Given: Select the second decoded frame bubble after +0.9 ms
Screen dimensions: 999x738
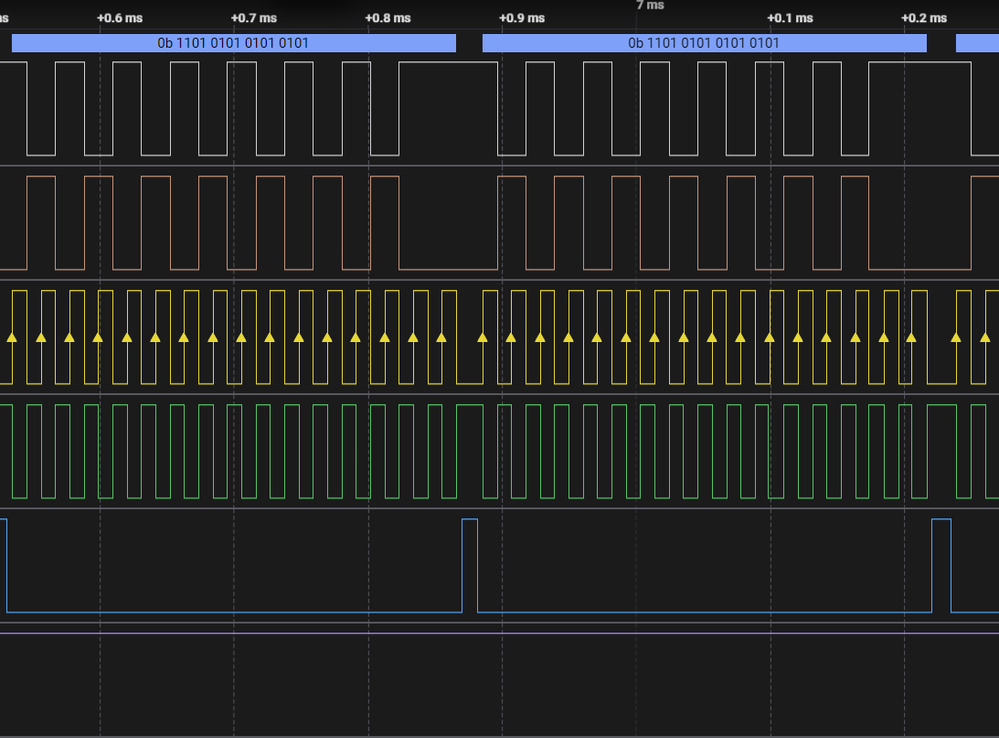Looking at the screenshot, I should pos(703,43).
